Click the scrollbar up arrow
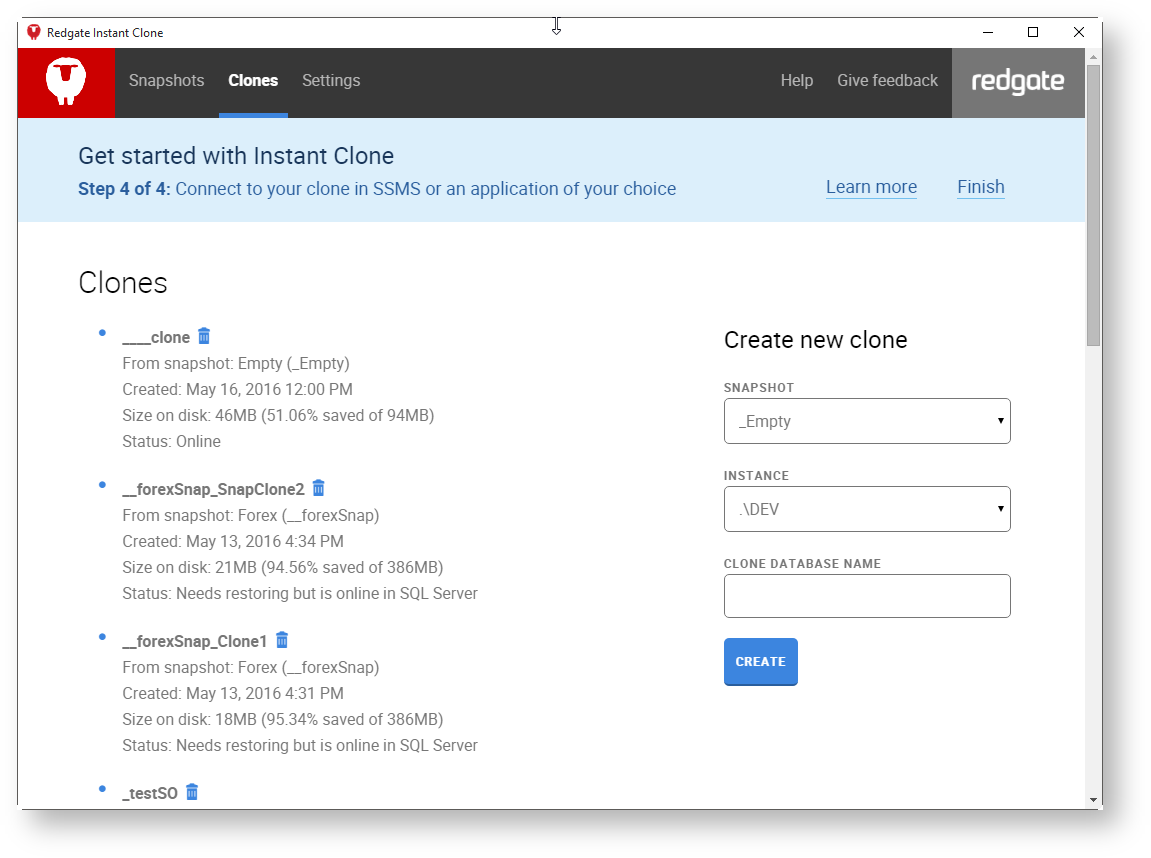This screenshot has height=858, width=1151. tap(1093, 57)
